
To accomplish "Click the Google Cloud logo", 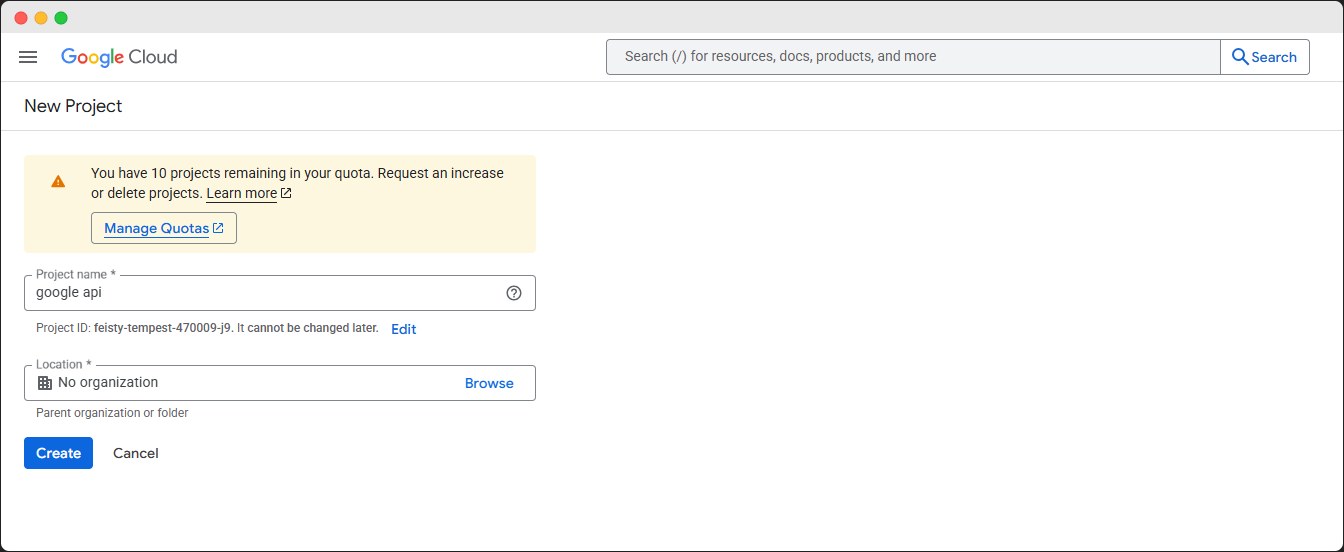I will click(x=119, y=57).
